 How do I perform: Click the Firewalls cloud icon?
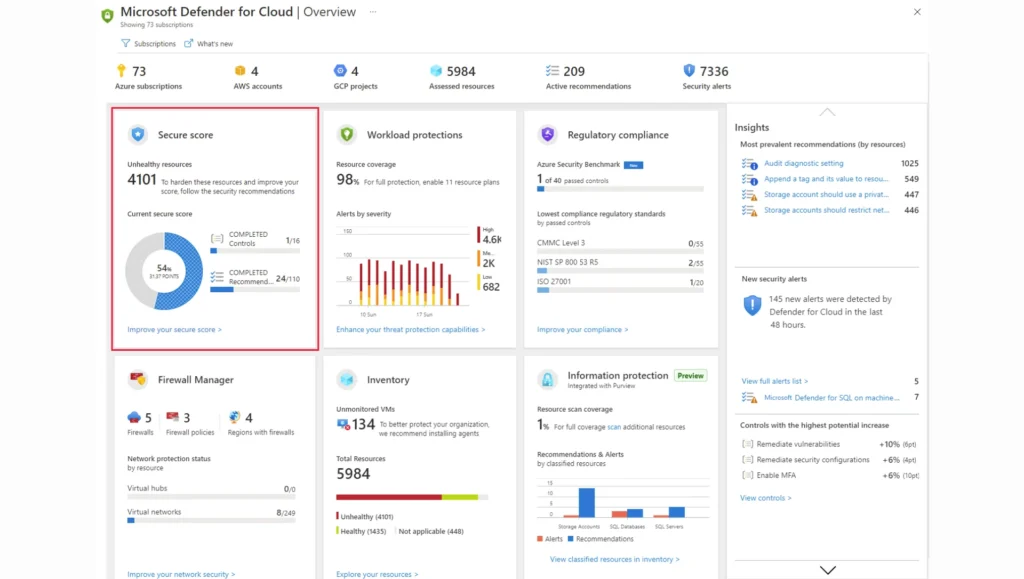tap(134, 417)
